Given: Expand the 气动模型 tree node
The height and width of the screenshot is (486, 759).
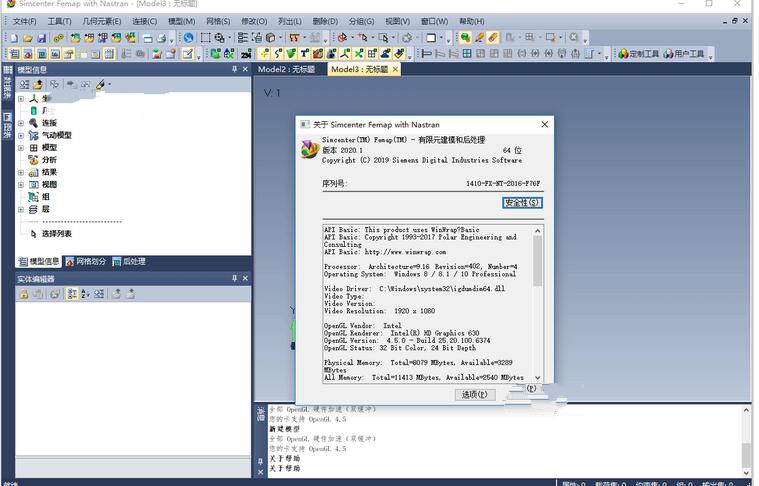Looking at the screenshot, I should pos(21,135).
